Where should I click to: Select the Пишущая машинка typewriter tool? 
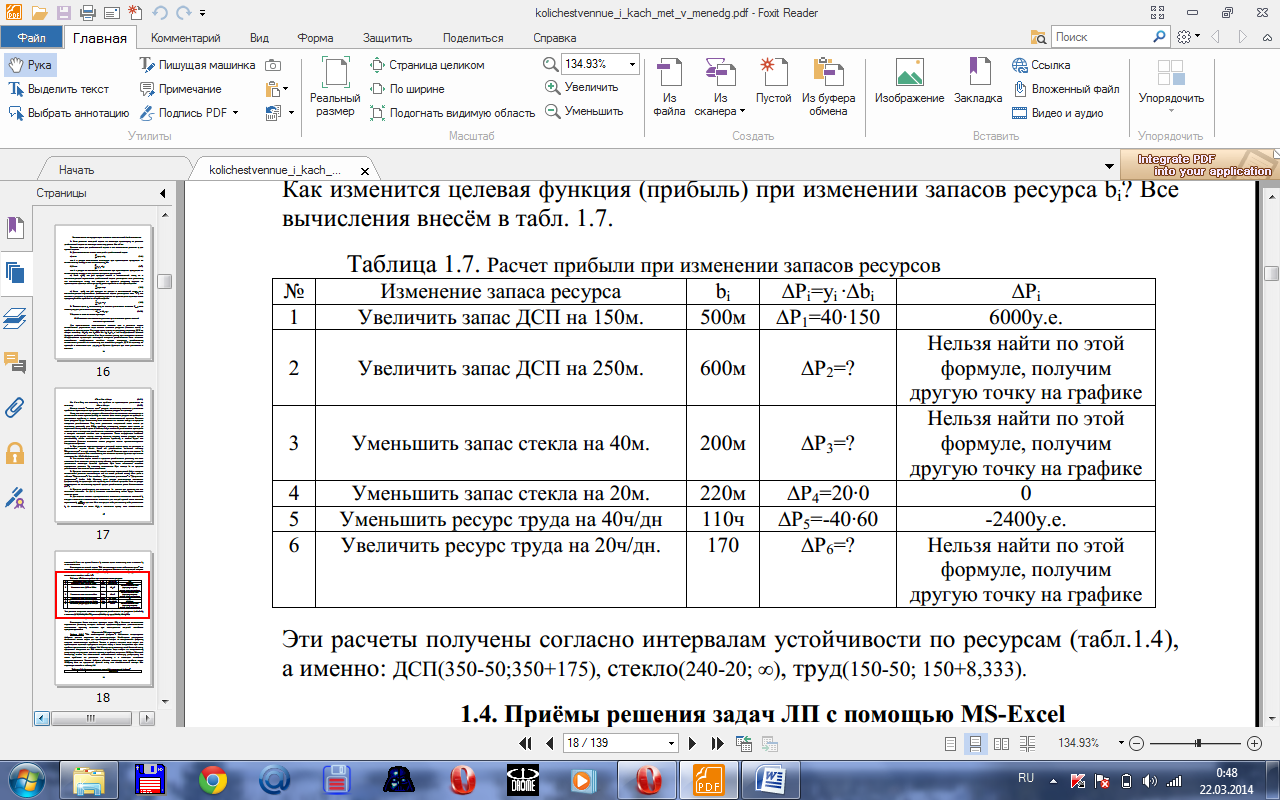tap(197, 64)
